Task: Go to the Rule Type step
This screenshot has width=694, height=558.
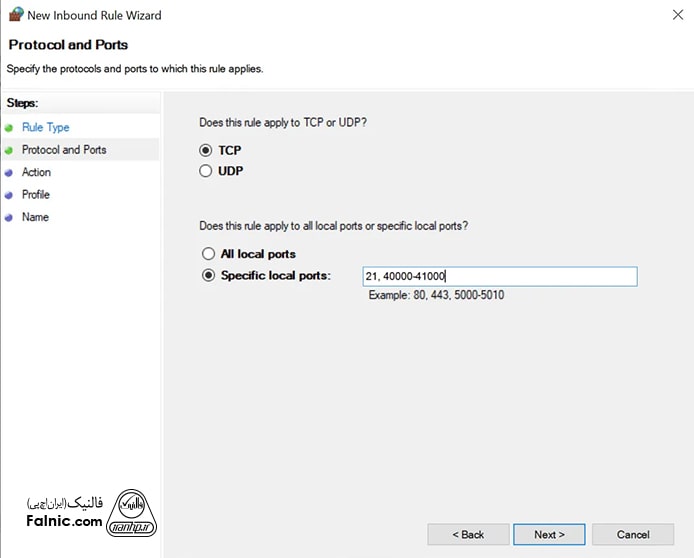Action: 45,128
